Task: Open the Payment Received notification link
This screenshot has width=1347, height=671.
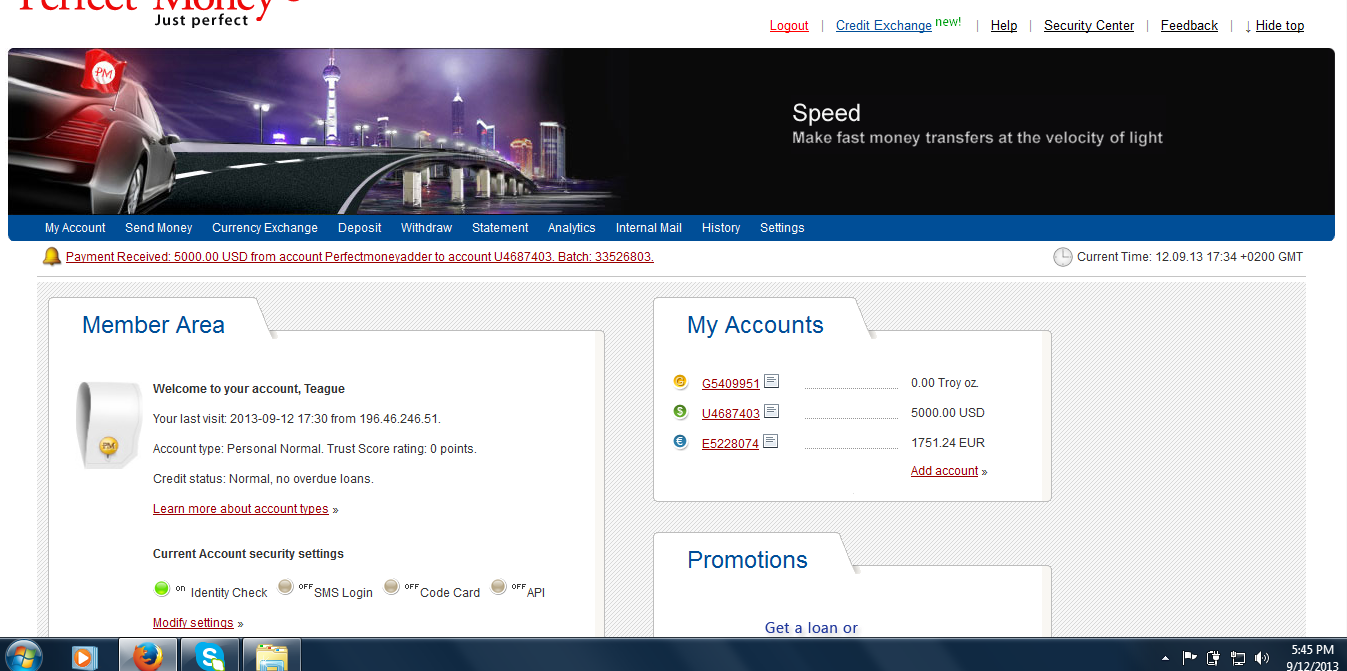Action: pos(360,257)
